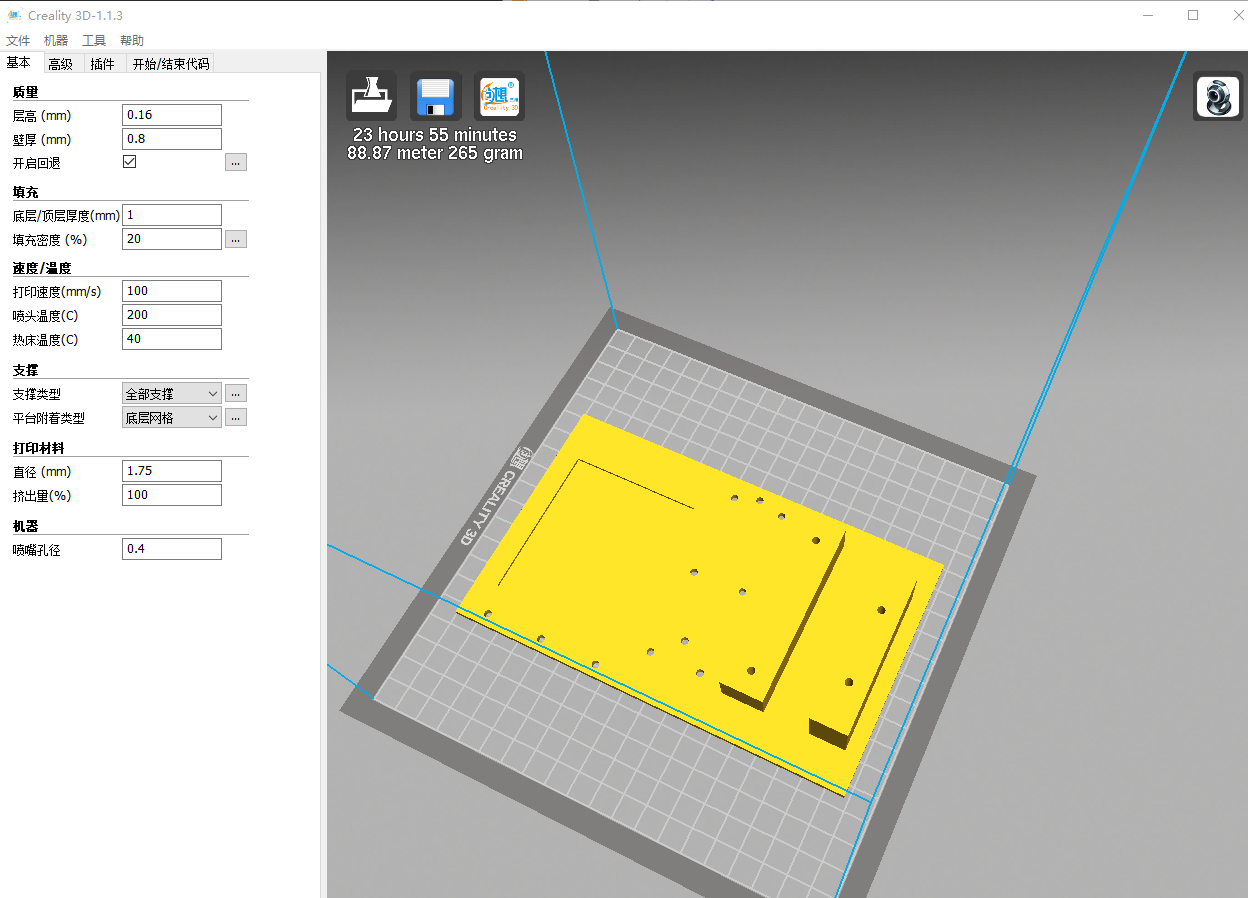
Task: Switch to the 高级 tab
Action: pos(60,64)
